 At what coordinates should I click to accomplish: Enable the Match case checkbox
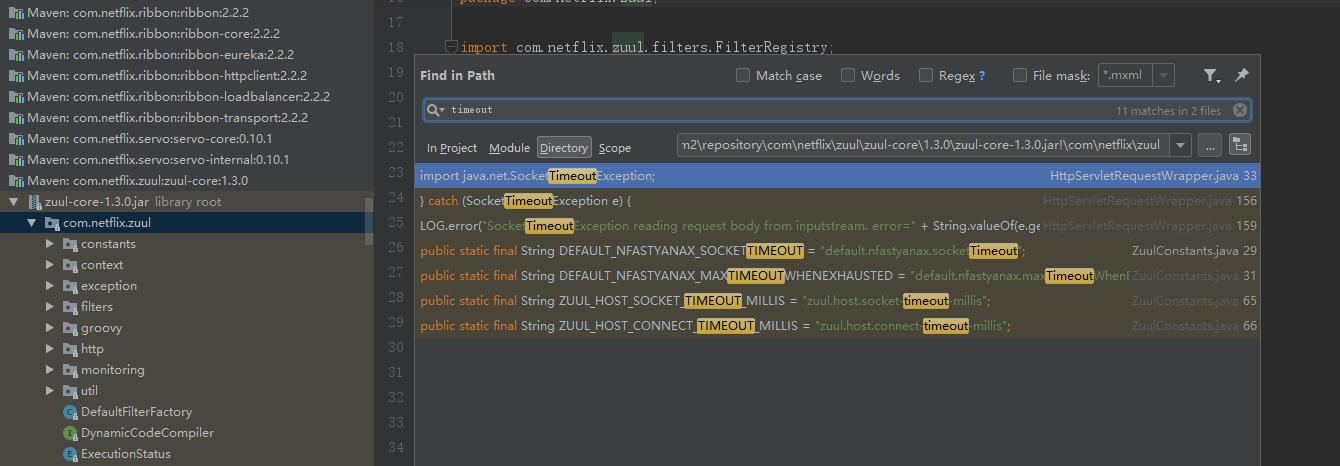pyautogui.click(x=743, y=76)
